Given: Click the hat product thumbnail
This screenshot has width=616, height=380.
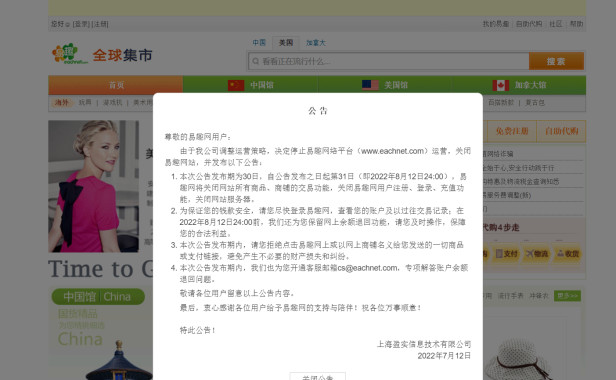Looking at the screenshot, I should (517, 360).
